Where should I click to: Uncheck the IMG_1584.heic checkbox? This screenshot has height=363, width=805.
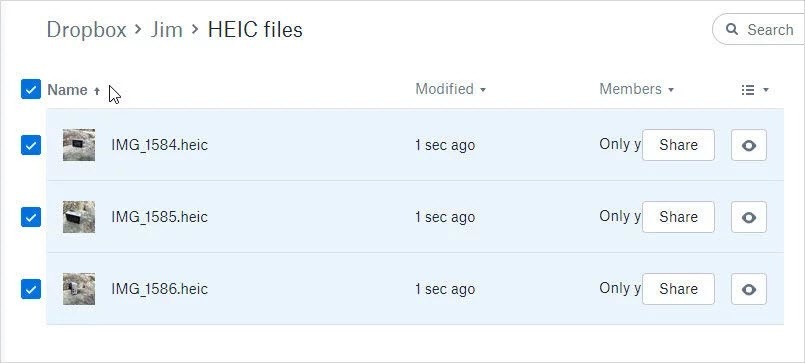tap(31, 145)
